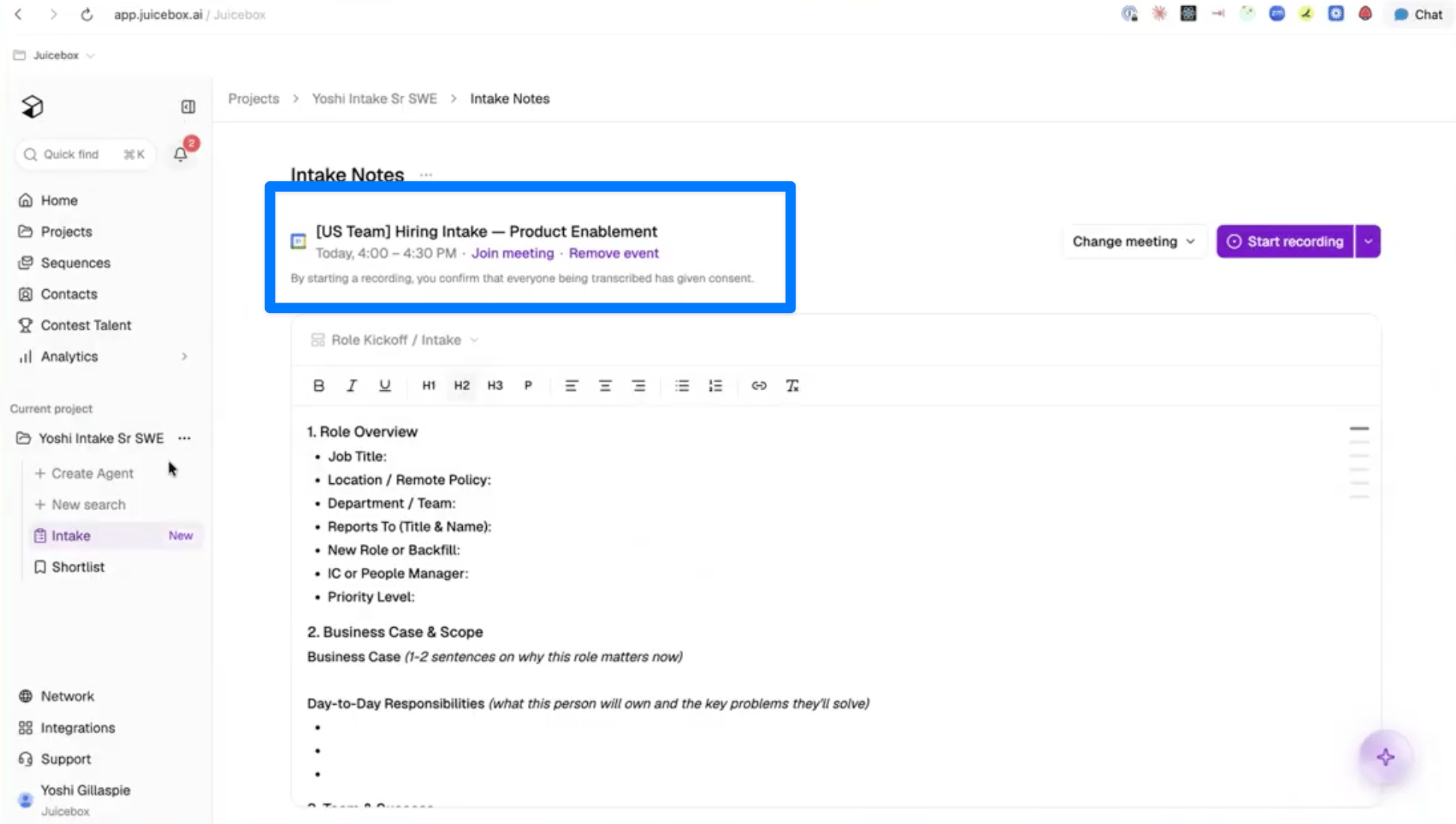This screenshot has width=1456, height=824.
Task: Open recording options dropdown arrow
Action: pos(1368,241)
